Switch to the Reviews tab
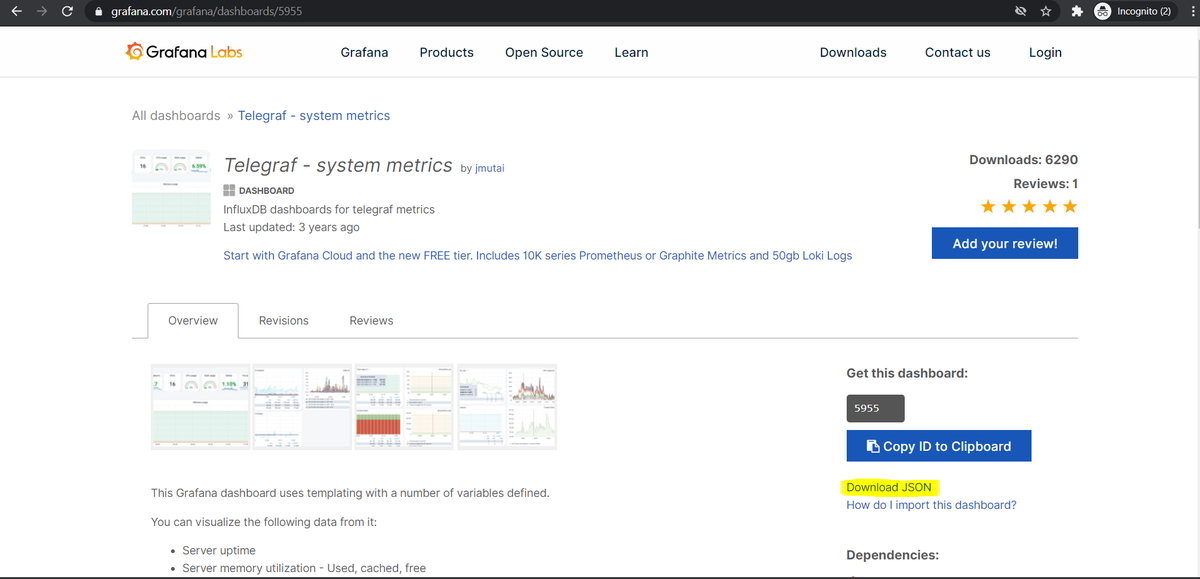 (371, 320)
